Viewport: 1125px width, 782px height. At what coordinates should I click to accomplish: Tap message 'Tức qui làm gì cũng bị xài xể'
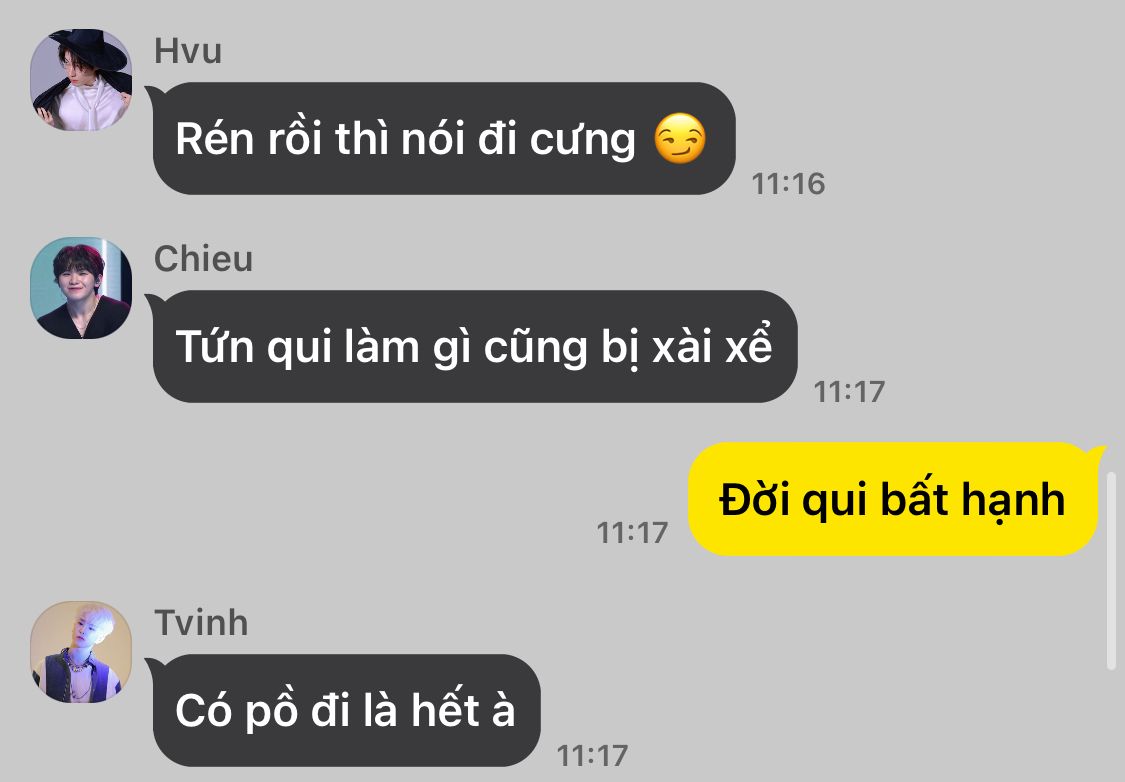[x=474, y=347]
